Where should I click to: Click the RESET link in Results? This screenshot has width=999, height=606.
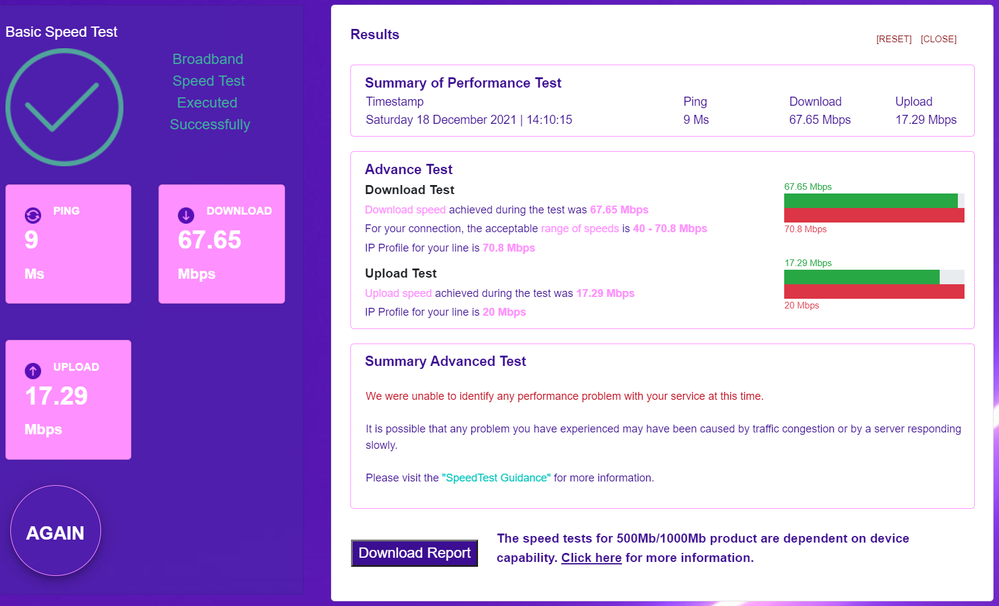pyautogui.click(x=893, y=39)
